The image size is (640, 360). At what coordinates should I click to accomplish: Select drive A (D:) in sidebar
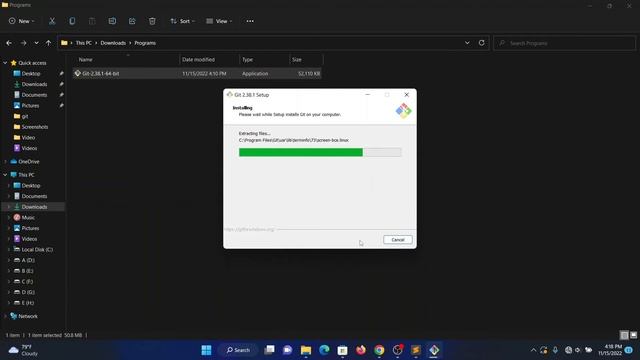[28, 260]
